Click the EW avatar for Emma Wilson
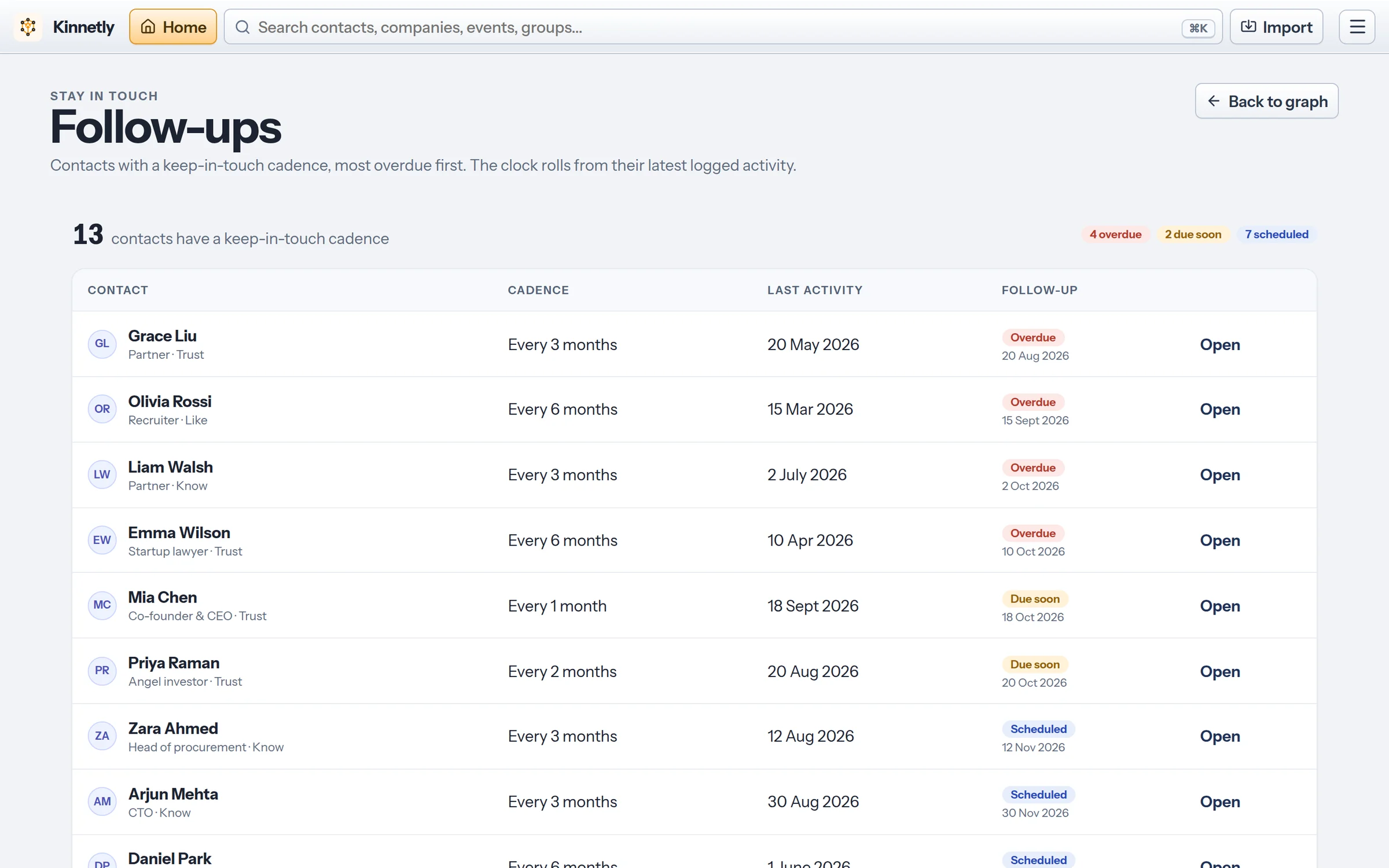The image size is (1389, 868). tap(102, 540)
